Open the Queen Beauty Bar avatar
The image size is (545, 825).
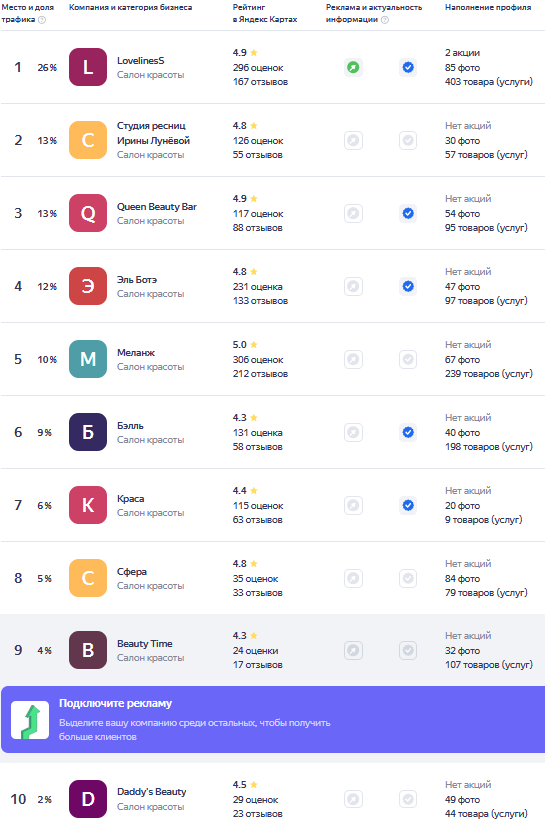click(88, 213)
